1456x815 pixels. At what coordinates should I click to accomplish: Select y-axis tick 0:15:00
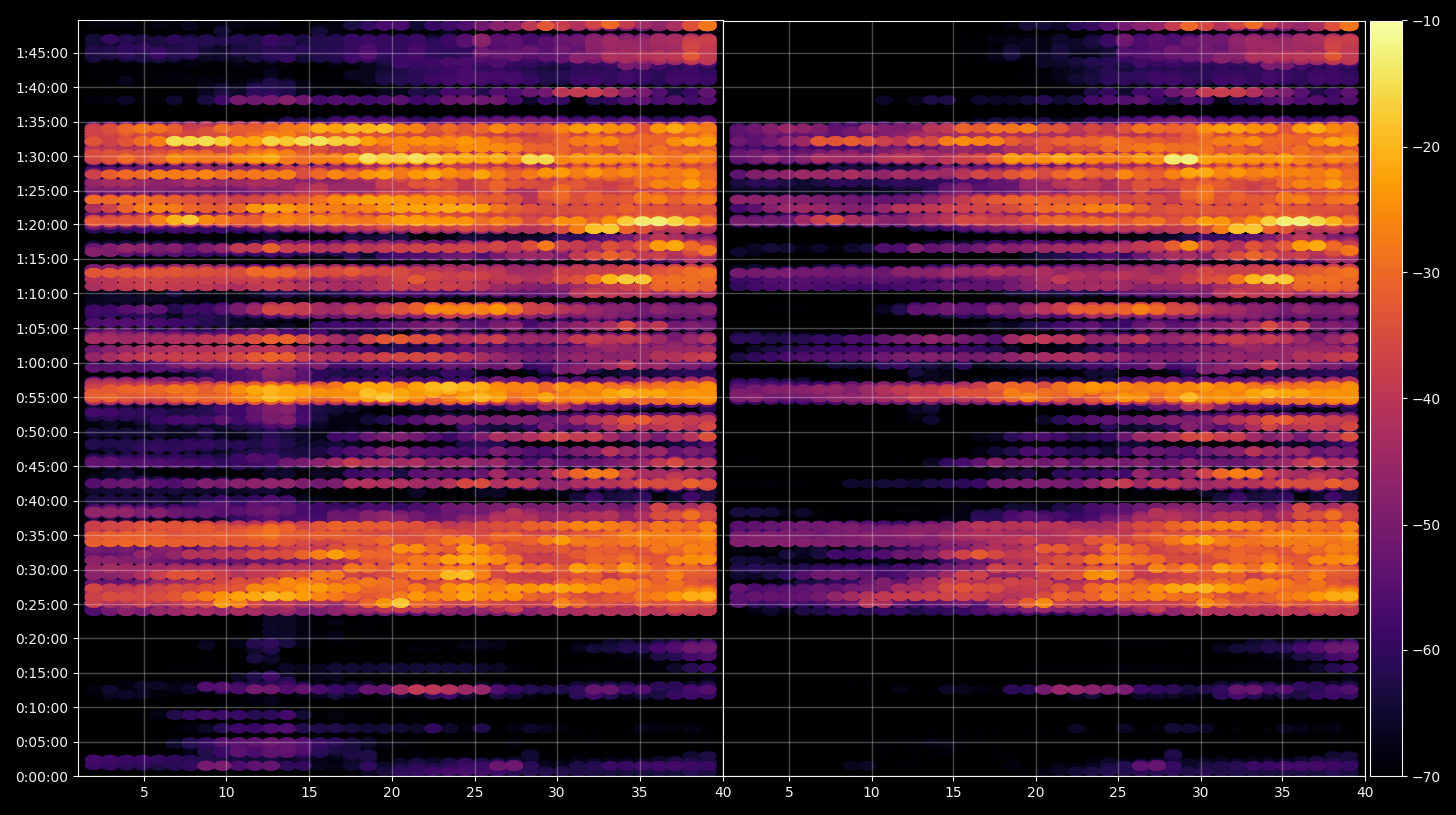pyautogui.click(x=42, y=673)
